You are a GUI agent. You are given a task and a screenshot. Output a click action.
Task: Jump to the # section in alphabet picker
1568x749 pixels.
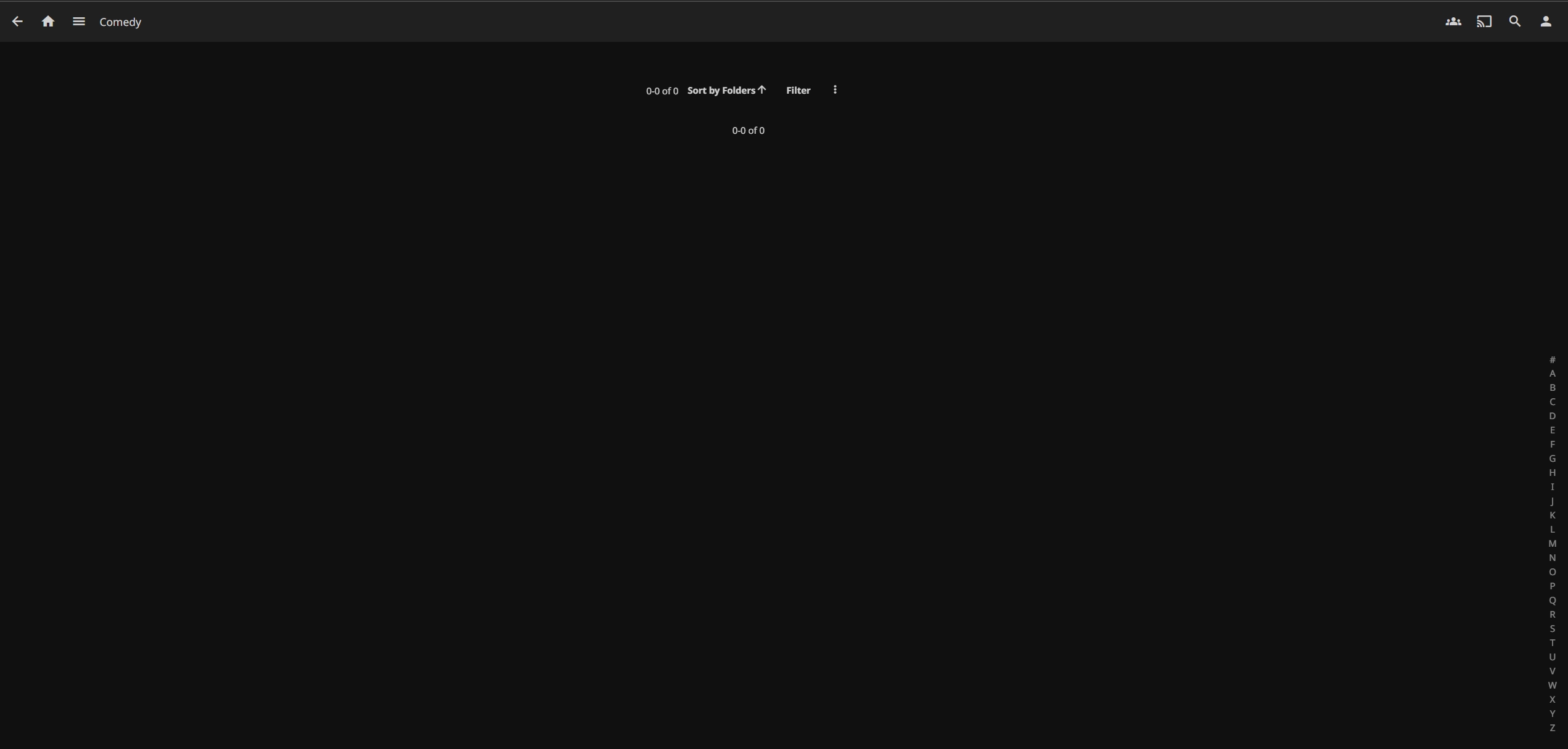tap(1552, 359)
